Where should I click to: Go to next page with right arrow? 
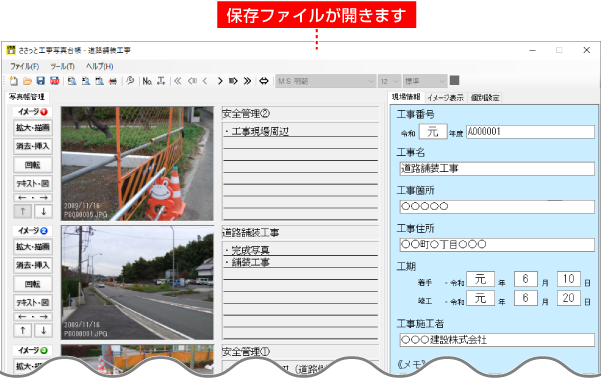point(220,81)
